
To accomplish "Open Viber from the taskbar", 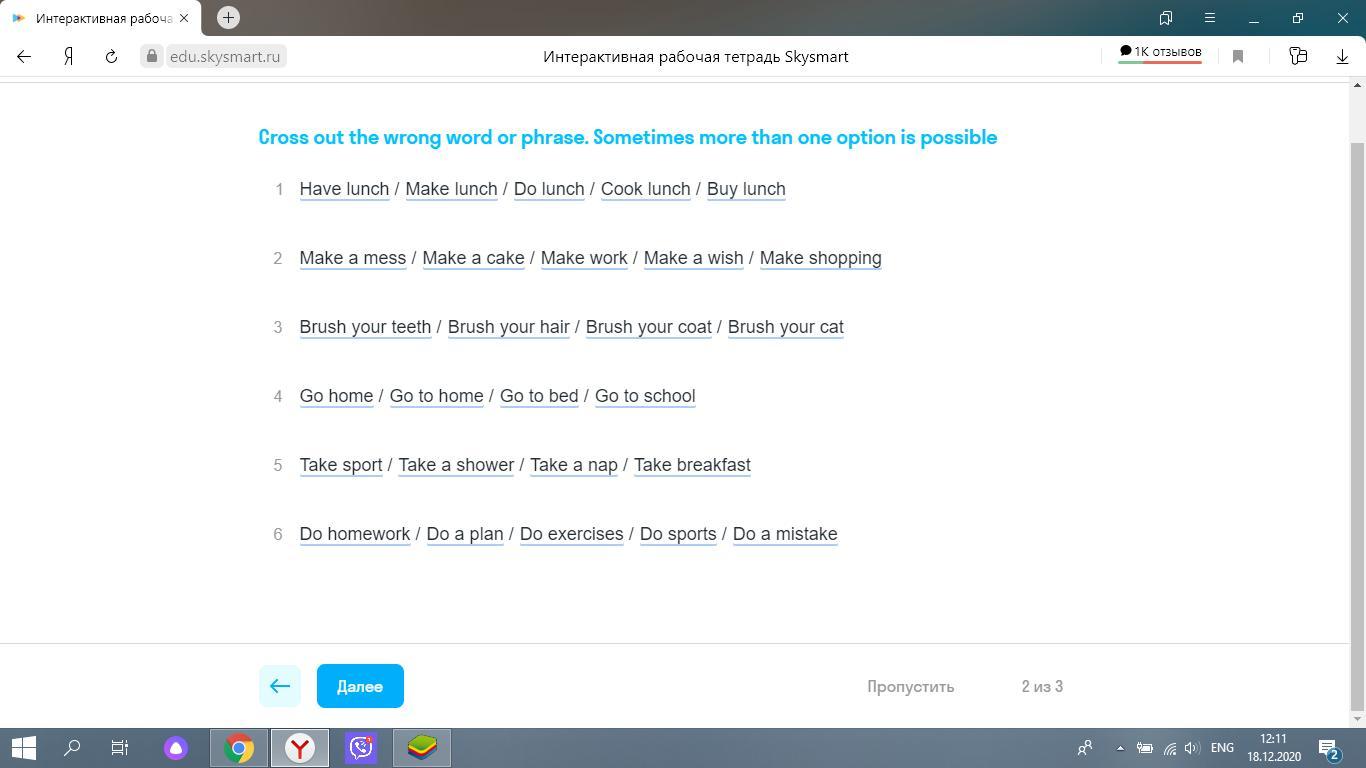I will click(361, 748).
